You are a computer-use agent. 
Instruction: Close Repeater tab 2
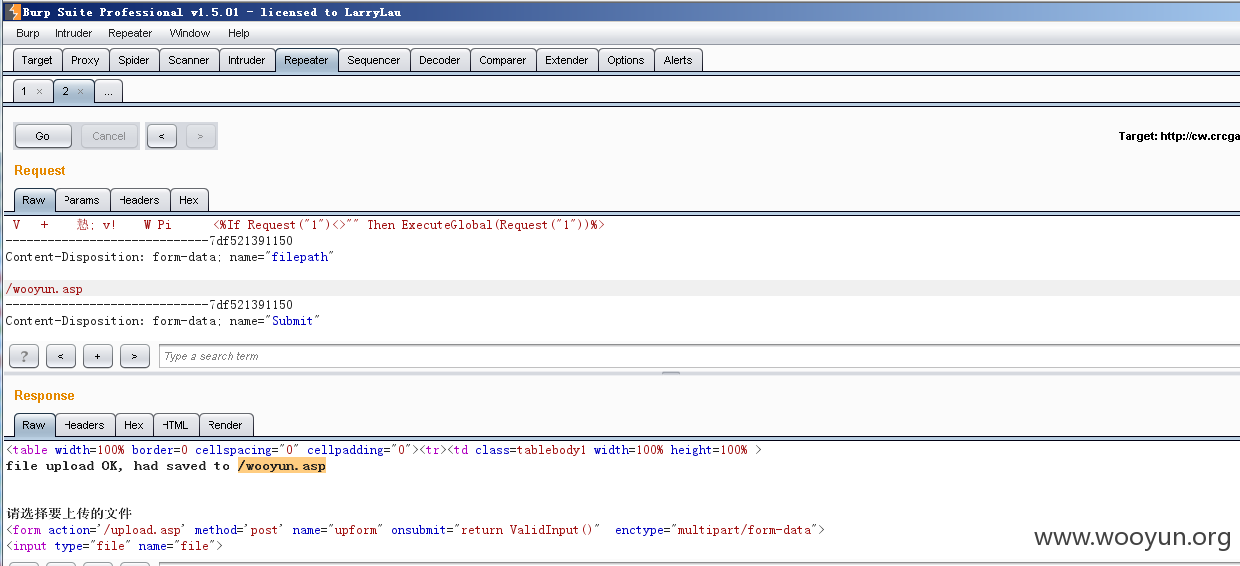[x=80, y=91]
